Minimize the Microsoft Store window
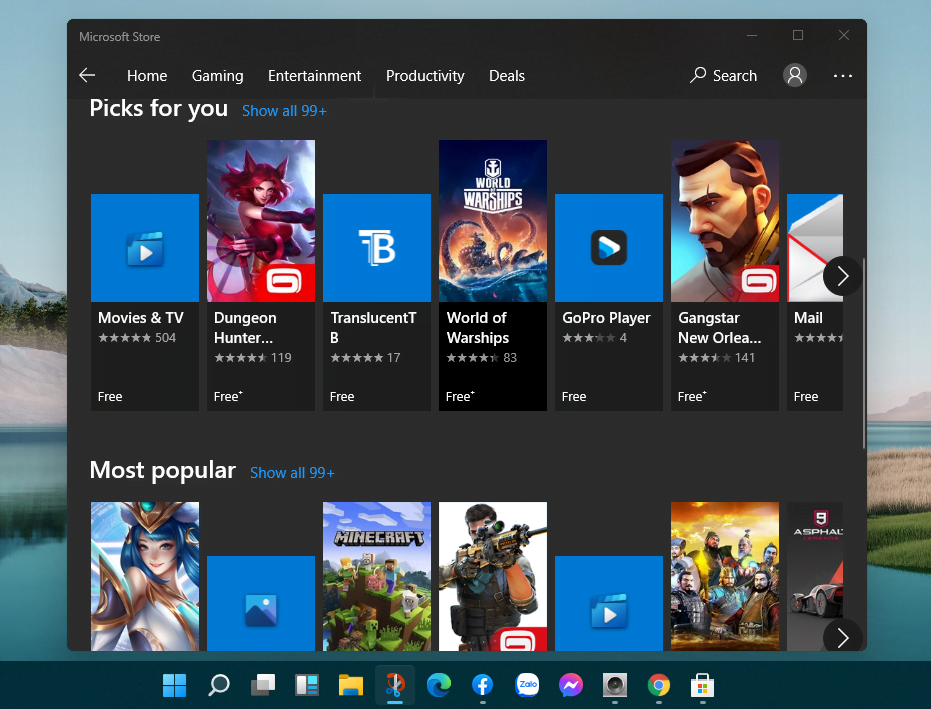Viewport: 931px width, 709px height. (752, 36)
